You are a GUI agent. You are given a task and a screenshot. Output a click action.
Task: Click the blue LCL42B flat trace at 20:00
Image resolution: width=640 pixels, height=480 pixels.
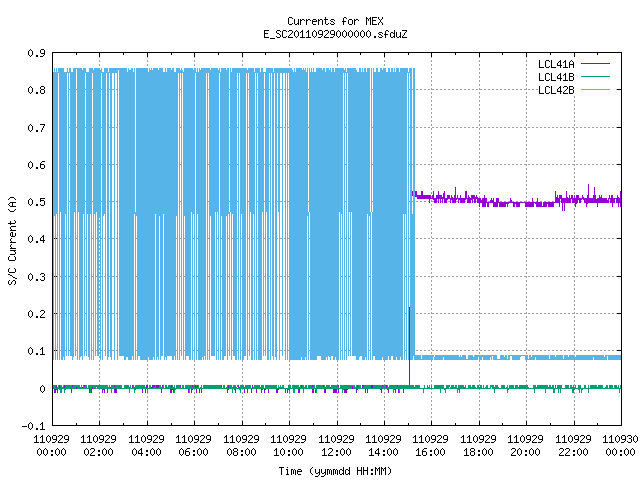tap(527, 358)
